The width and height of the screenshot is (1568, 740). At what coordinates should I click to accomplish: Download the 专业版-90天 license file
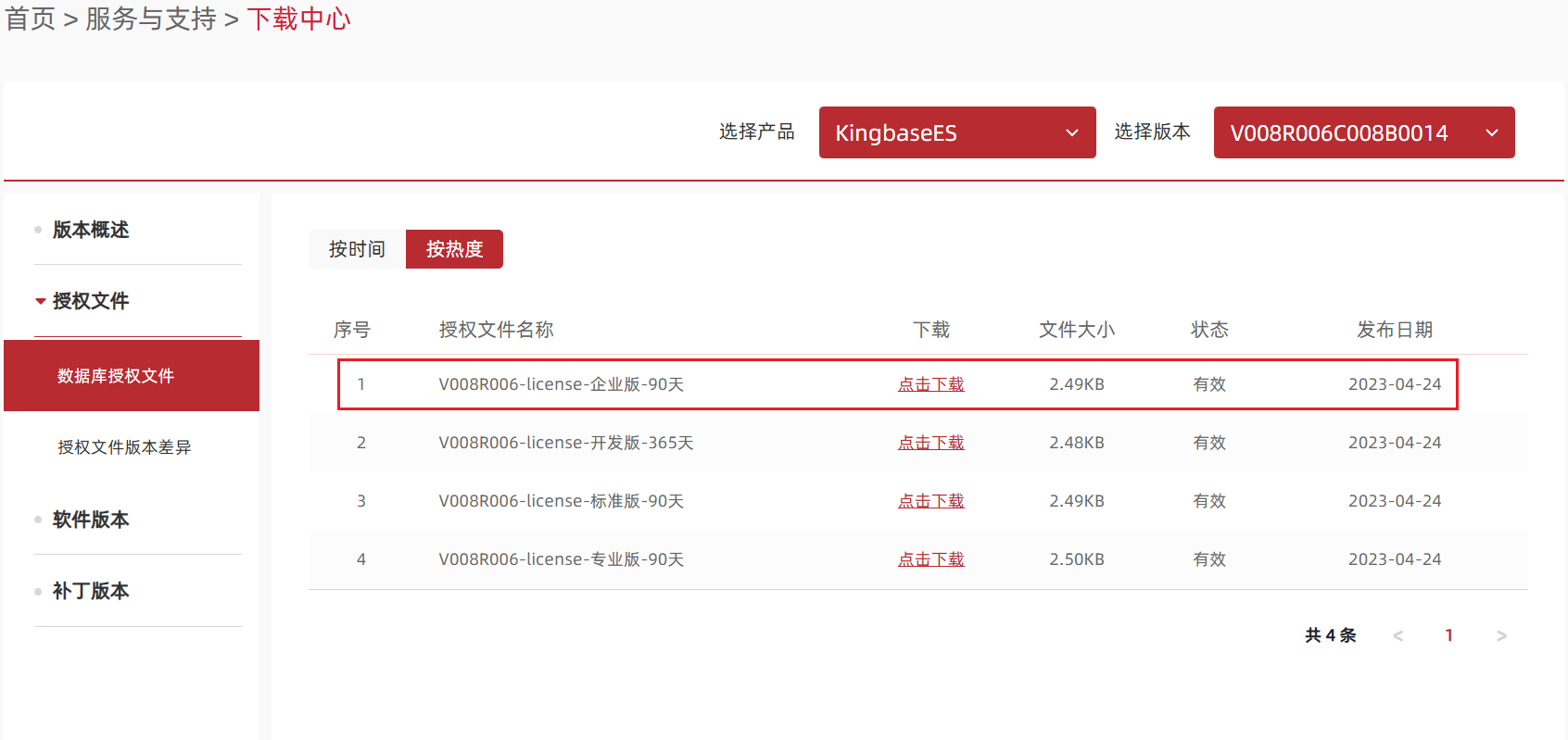[930, 559]
